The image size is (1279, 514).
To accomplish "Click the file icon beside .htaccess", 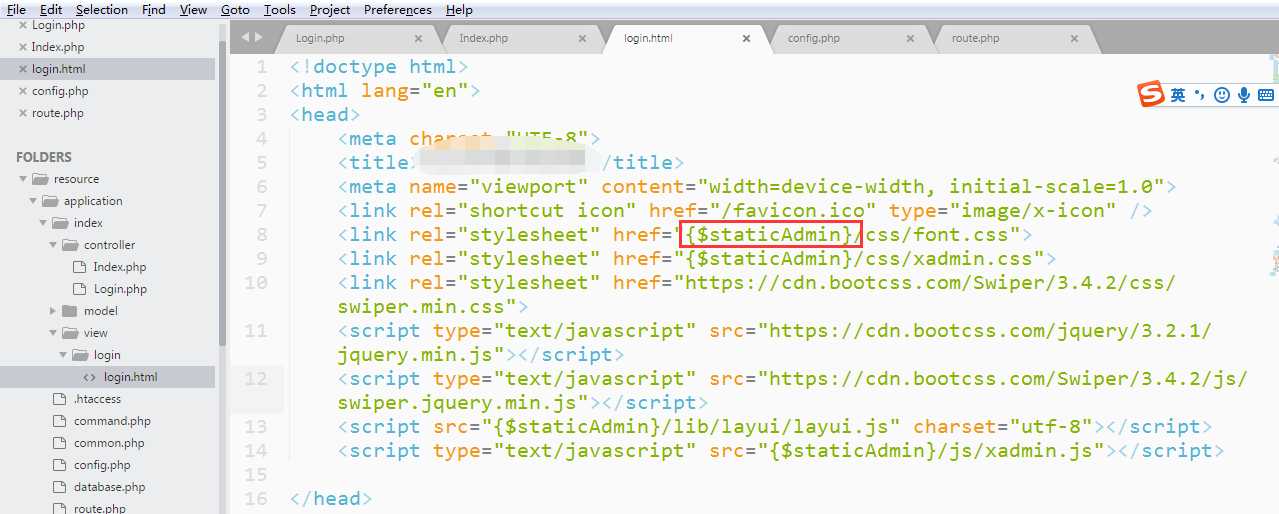I will point(60,399).
